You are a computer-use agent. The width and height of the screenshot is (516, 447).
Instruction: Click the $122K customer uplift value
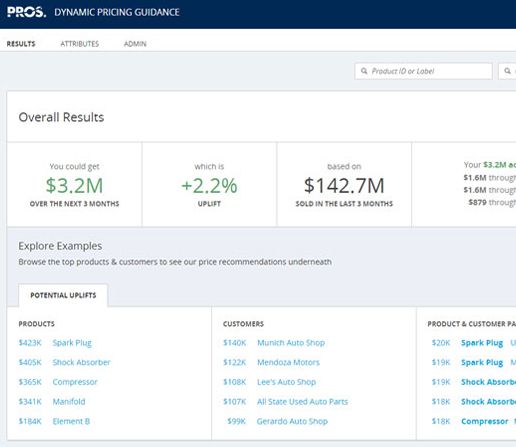pyautogui.click(x=235, y=362)
